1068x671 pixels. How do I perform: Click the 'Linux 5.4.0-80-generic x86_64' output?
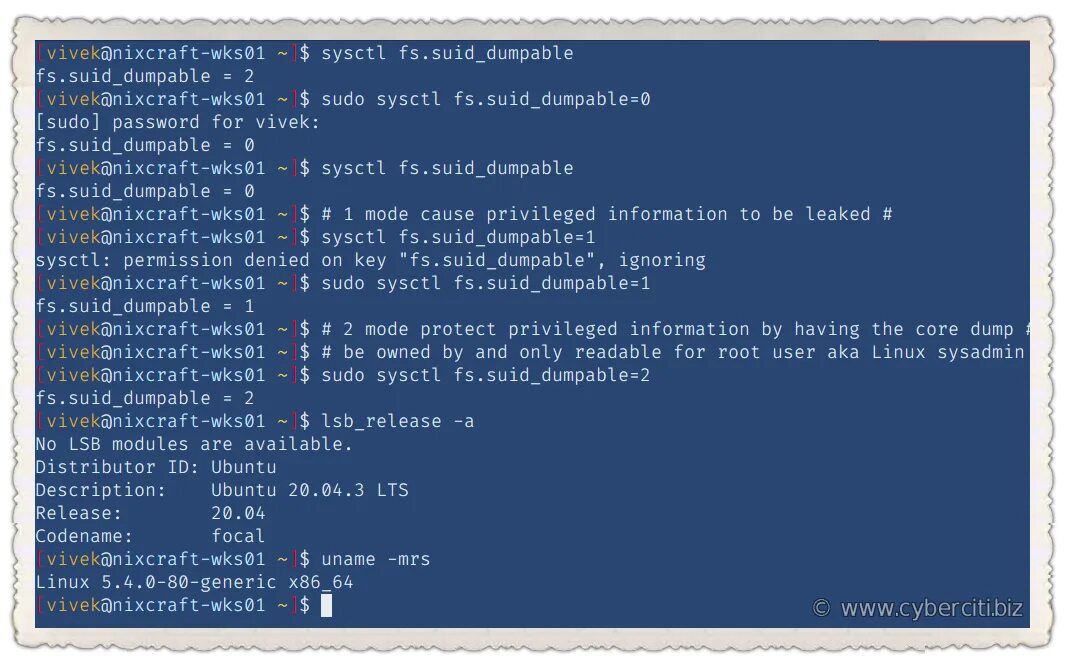click(194, 582)
